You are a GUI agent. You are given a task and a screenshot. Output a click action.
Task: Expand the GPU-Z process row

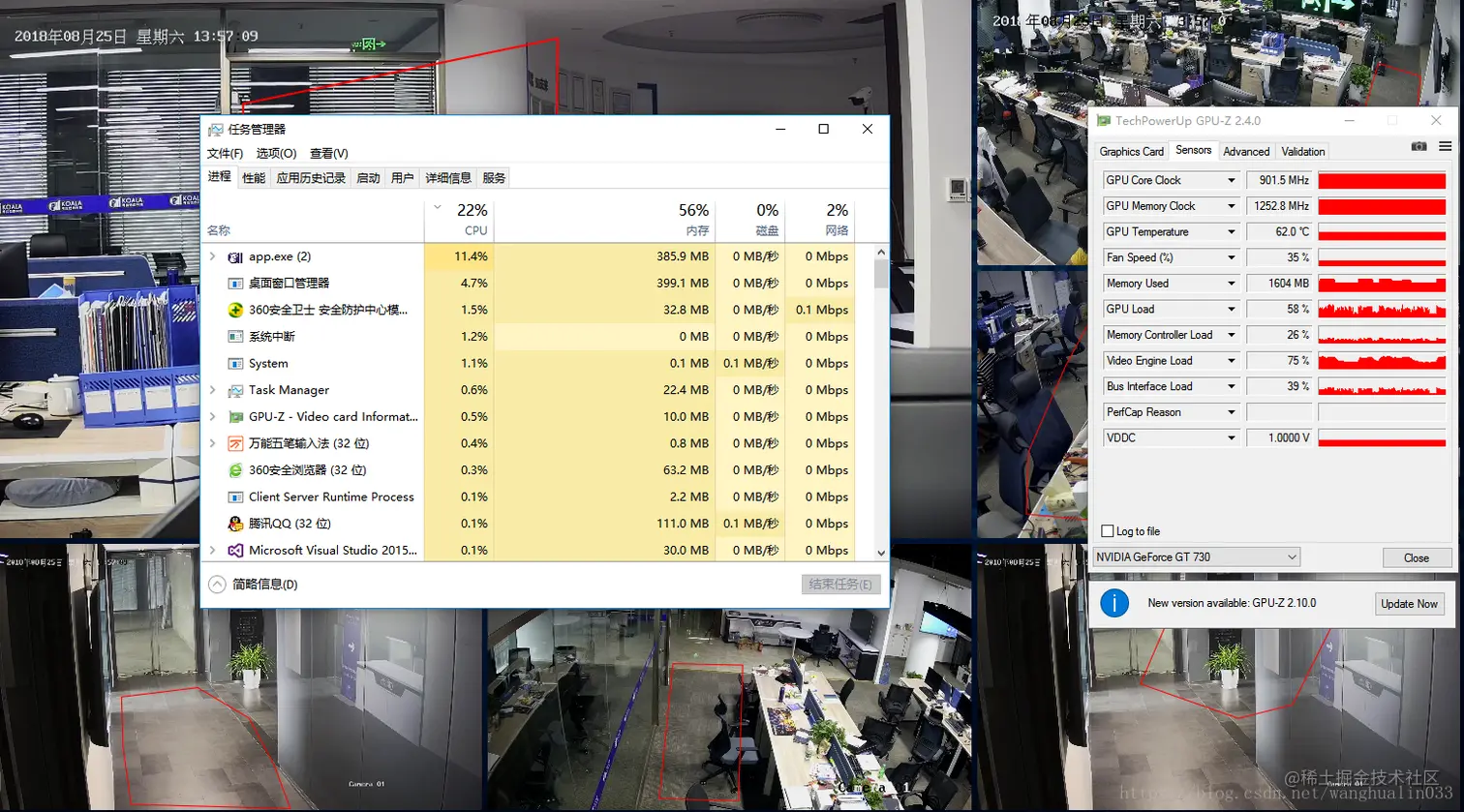pos(212,417)
